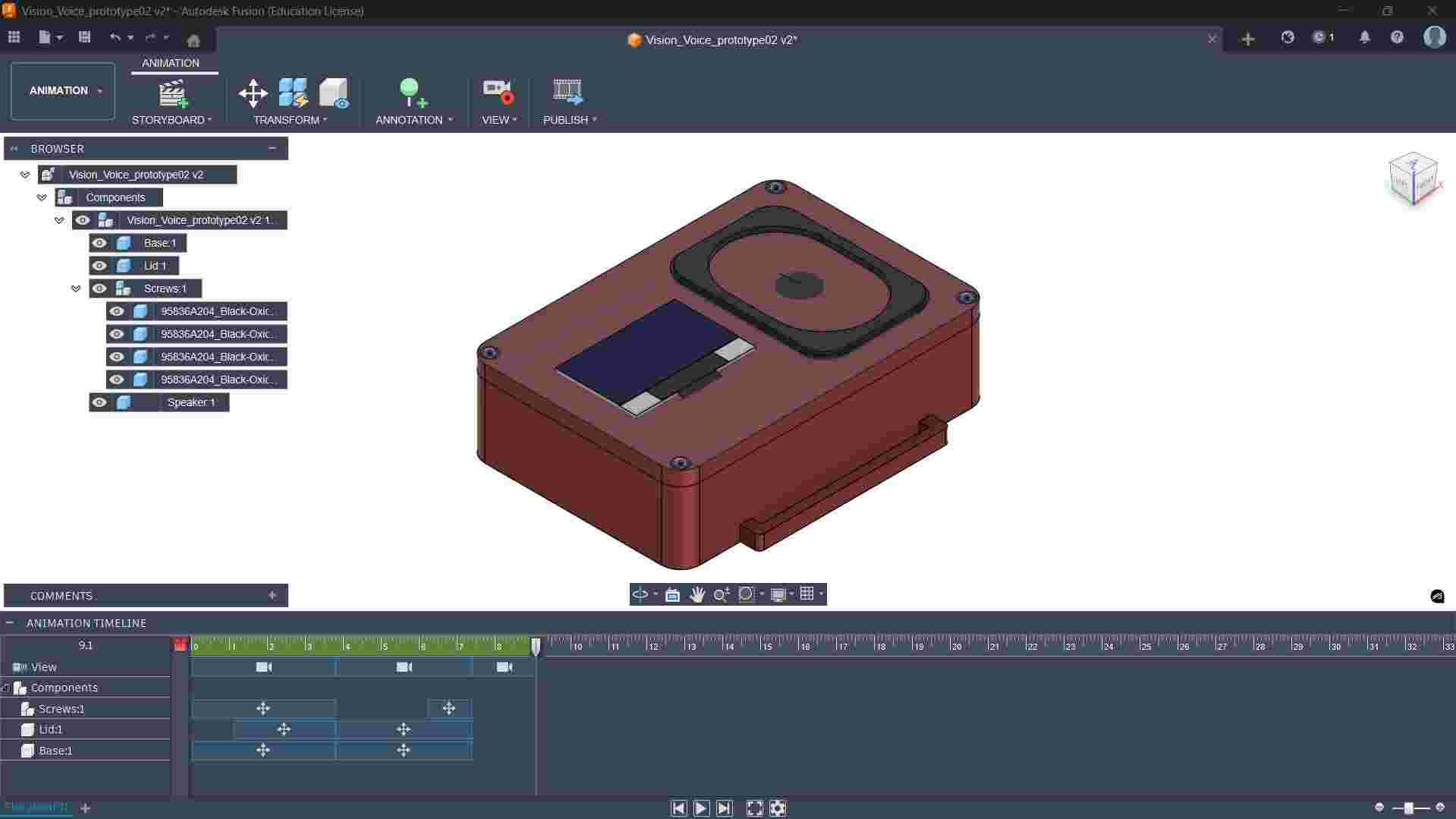Click the Save icon in top toolbar
The height and width of the screenshot is (819, 1456).
pos(84,37)
